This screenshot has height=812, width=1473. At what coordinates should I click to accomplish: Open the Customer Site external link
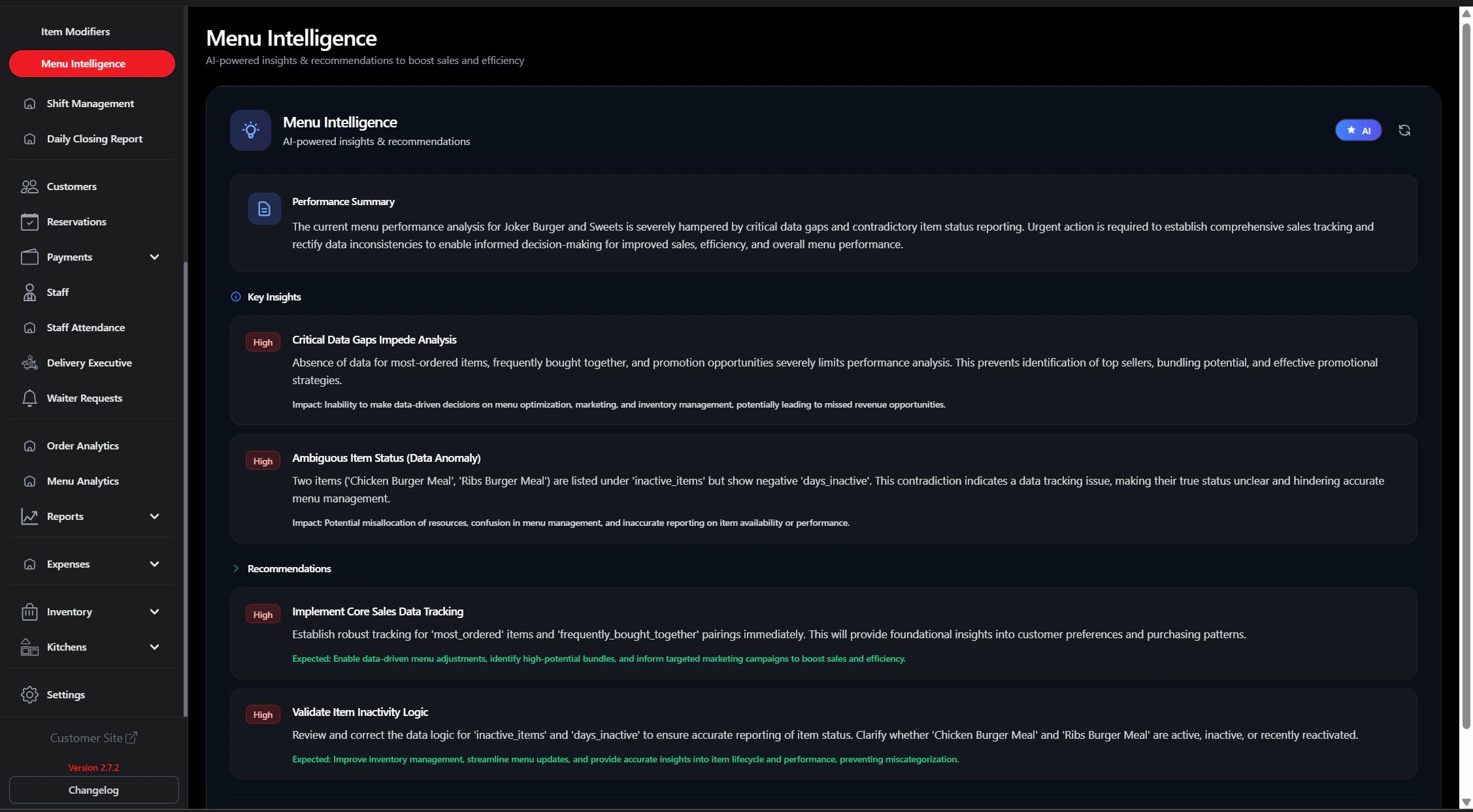click(x=93, y=738)
